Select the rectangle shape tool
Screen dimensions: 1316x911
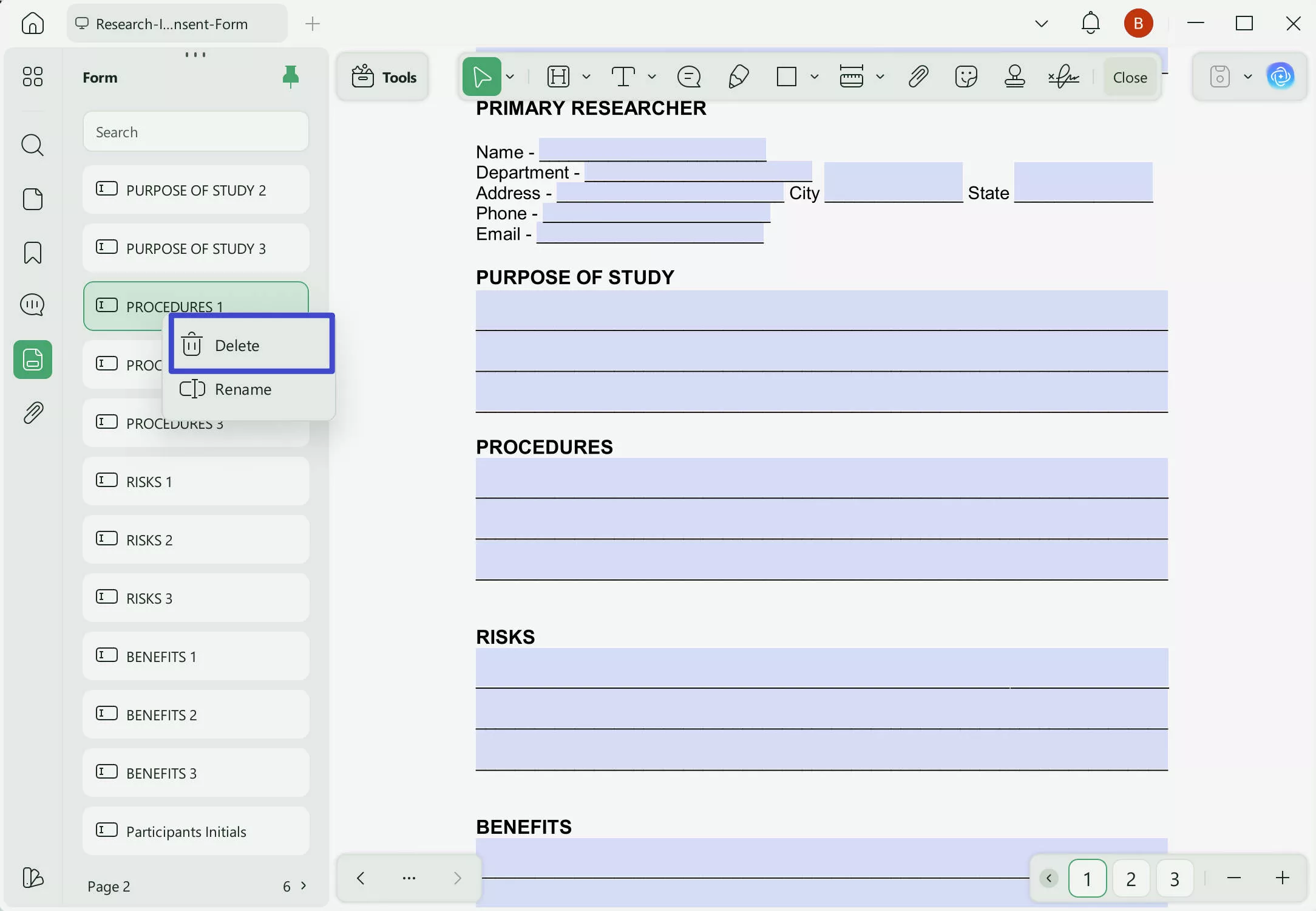pos(786,77)
